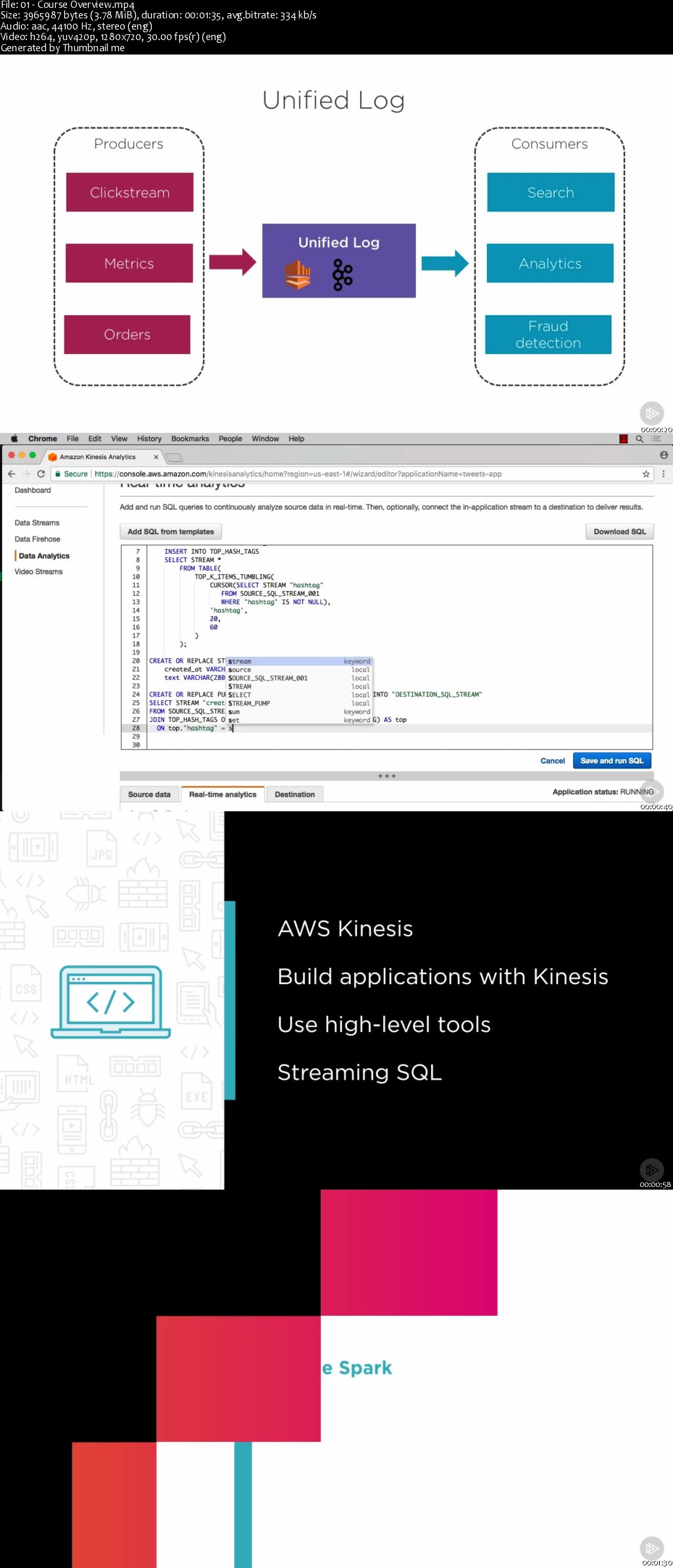Choose 'stream' keyword autocomplete suggestion

click(299, 661)
